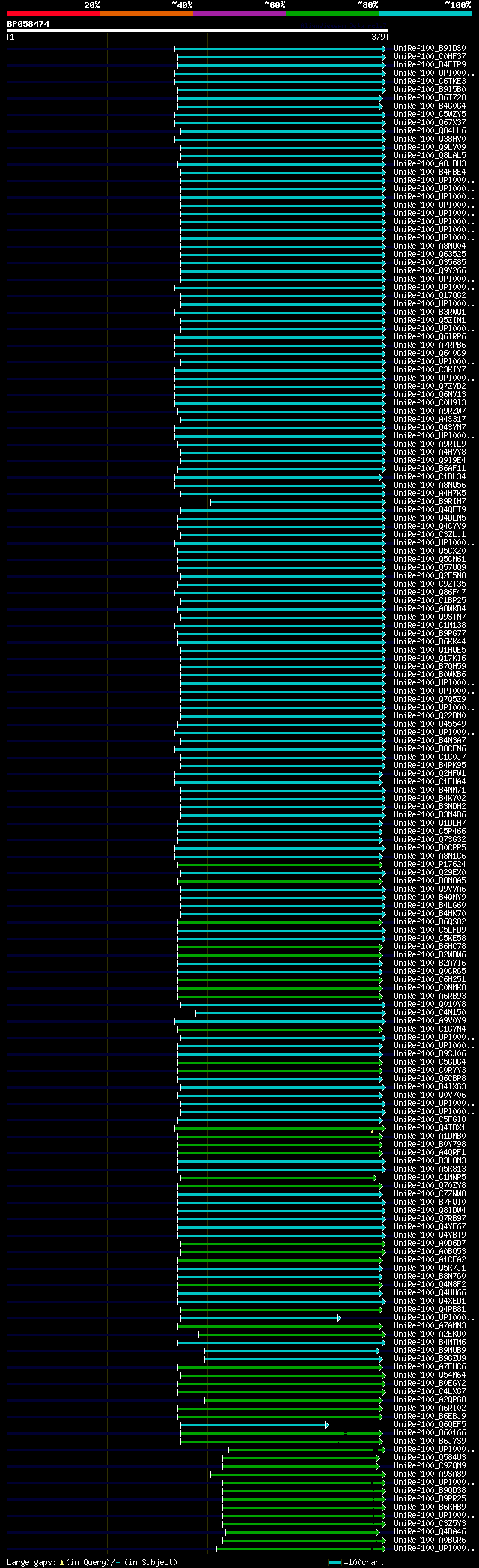
Task: Select the UniRef100_C5GDG4 label
Action: (x=430, y=1062)
